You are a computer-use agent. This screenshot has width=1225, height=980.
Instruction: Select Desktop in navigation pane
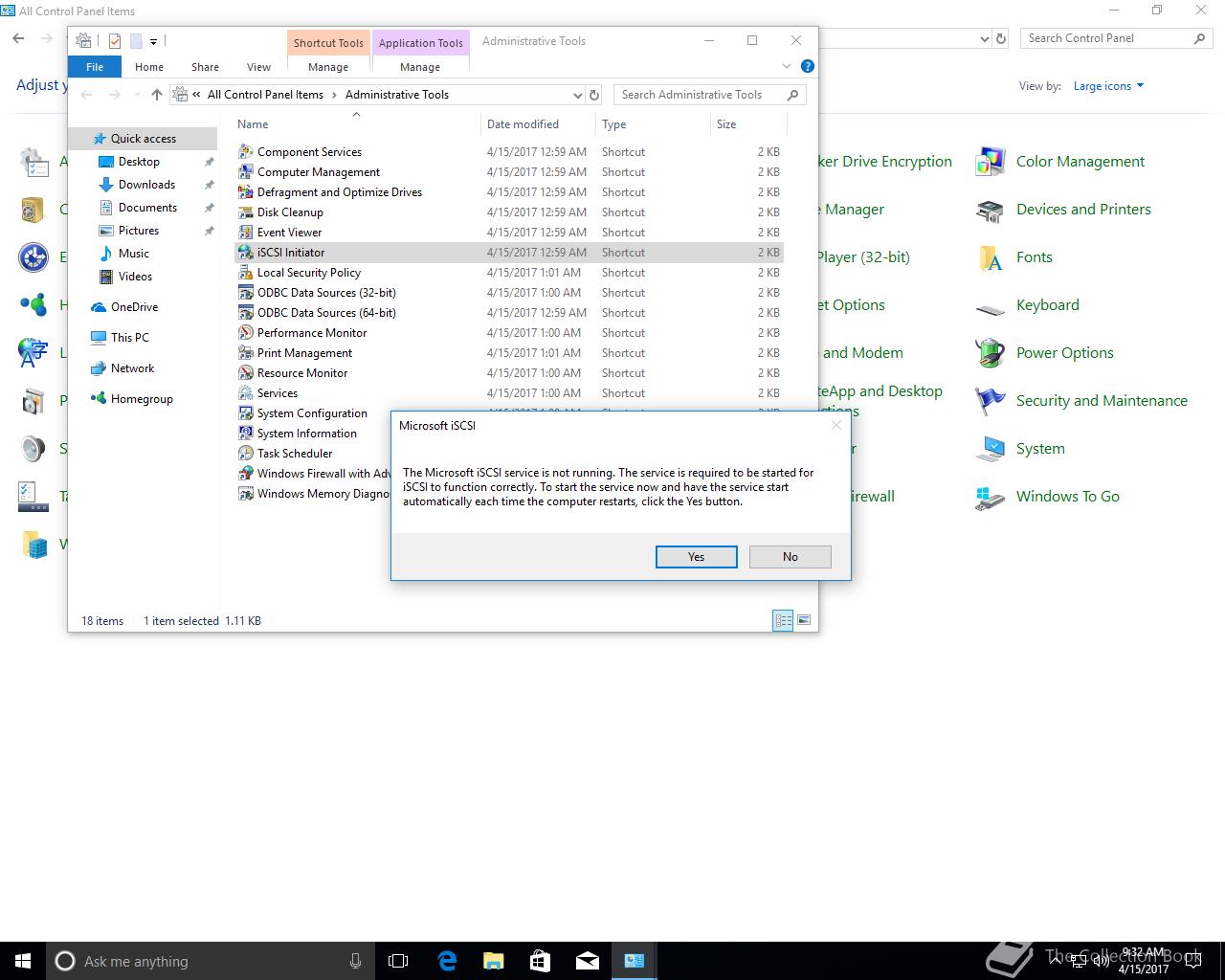tap(139, 162)
